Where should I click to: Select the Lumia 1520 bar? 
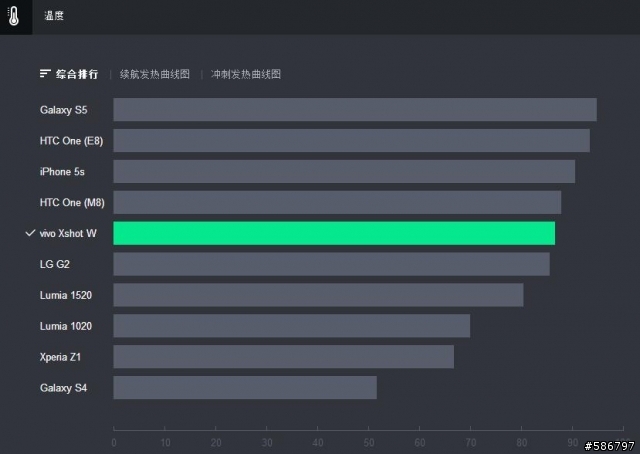coord(318,295)
